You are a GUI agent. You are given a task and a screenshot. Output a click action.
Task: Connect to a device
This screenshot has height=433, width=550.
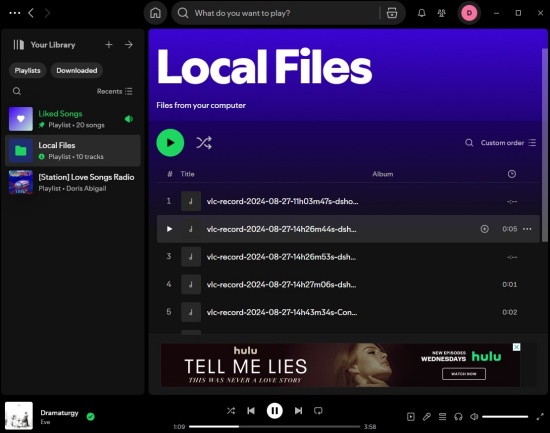point(458,417)
